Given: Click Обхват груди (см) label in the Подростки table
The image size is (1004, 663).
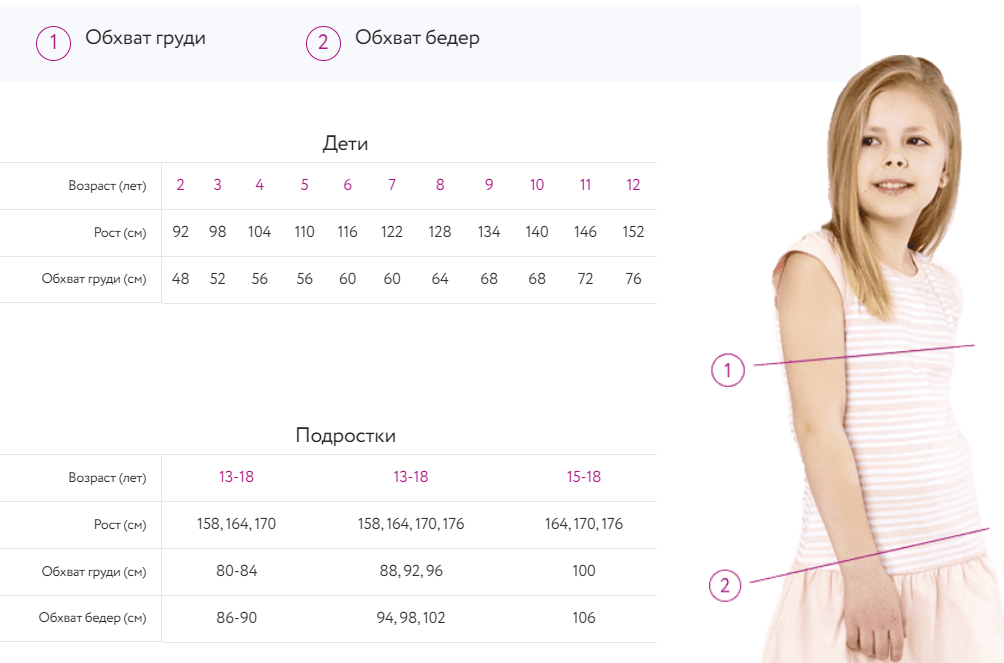Looking at the screenshot, I should pos(93,571).
